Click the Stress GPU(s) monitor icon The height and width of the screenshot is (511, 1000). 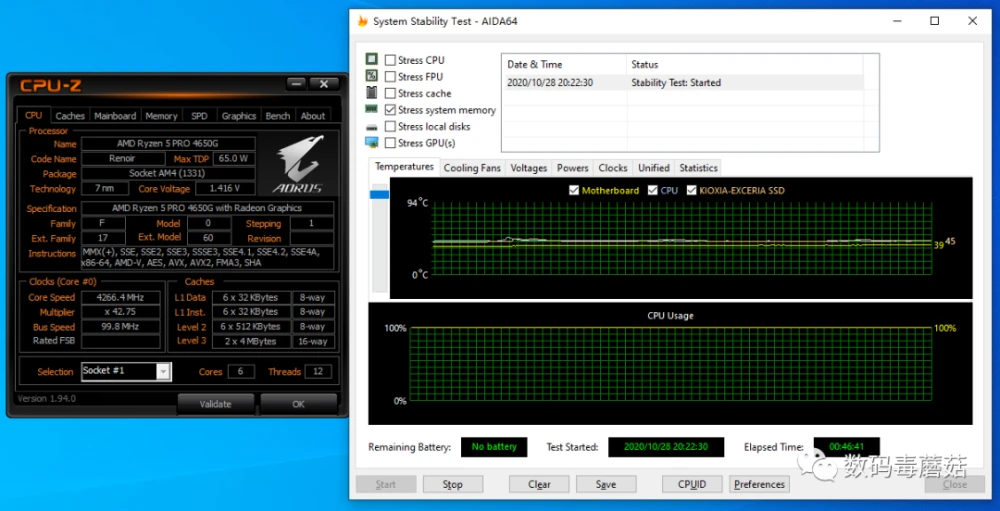pyautogui.click(x=372, y=143)
